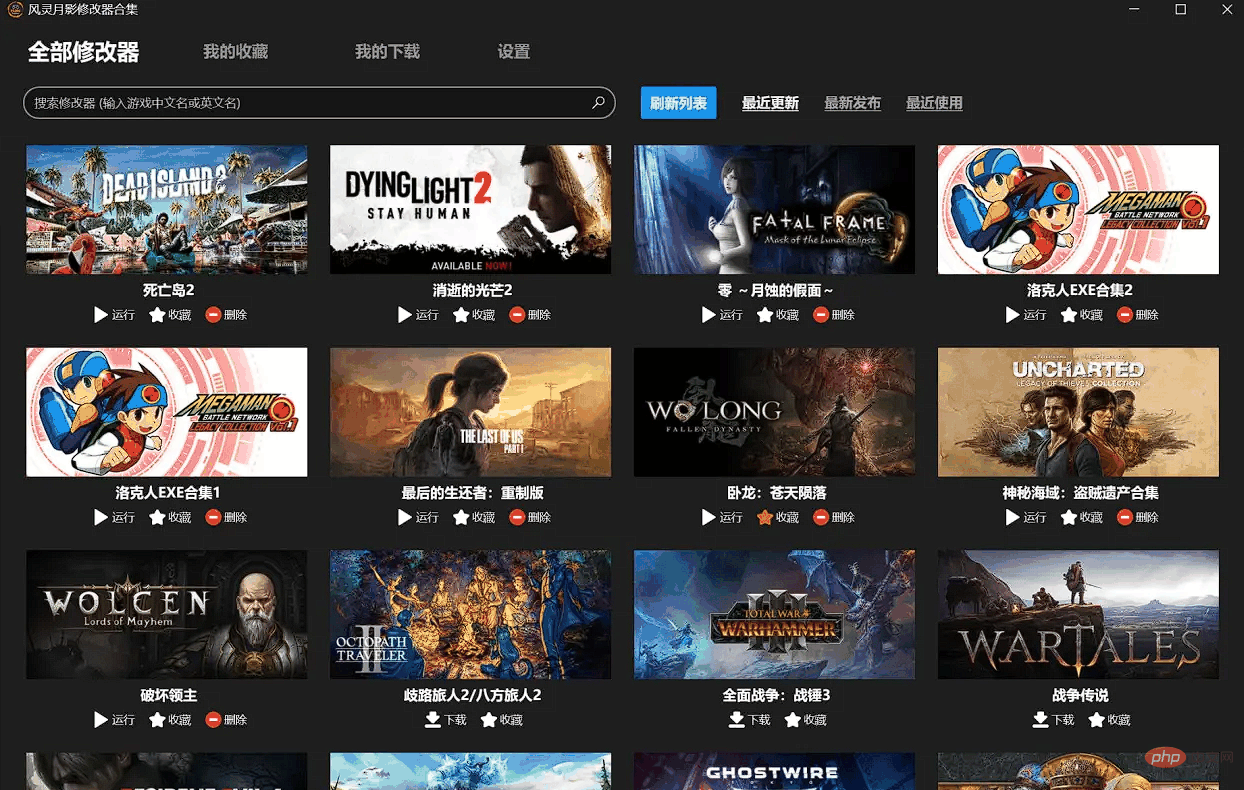Sort by 最新发布
Viewport: 1244px width, 790px height.
[x=852, y=103]
